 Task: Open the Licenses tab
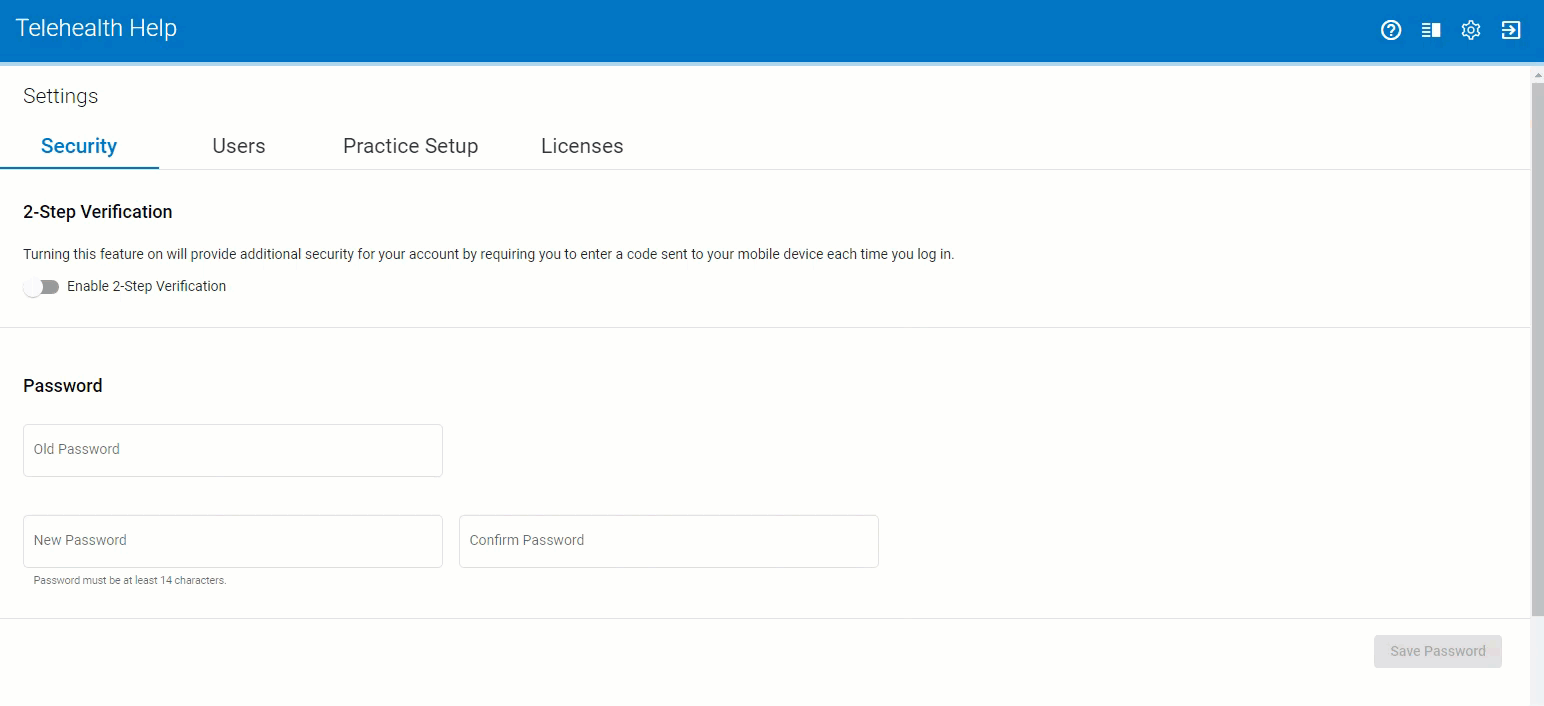tap(582, 146)
